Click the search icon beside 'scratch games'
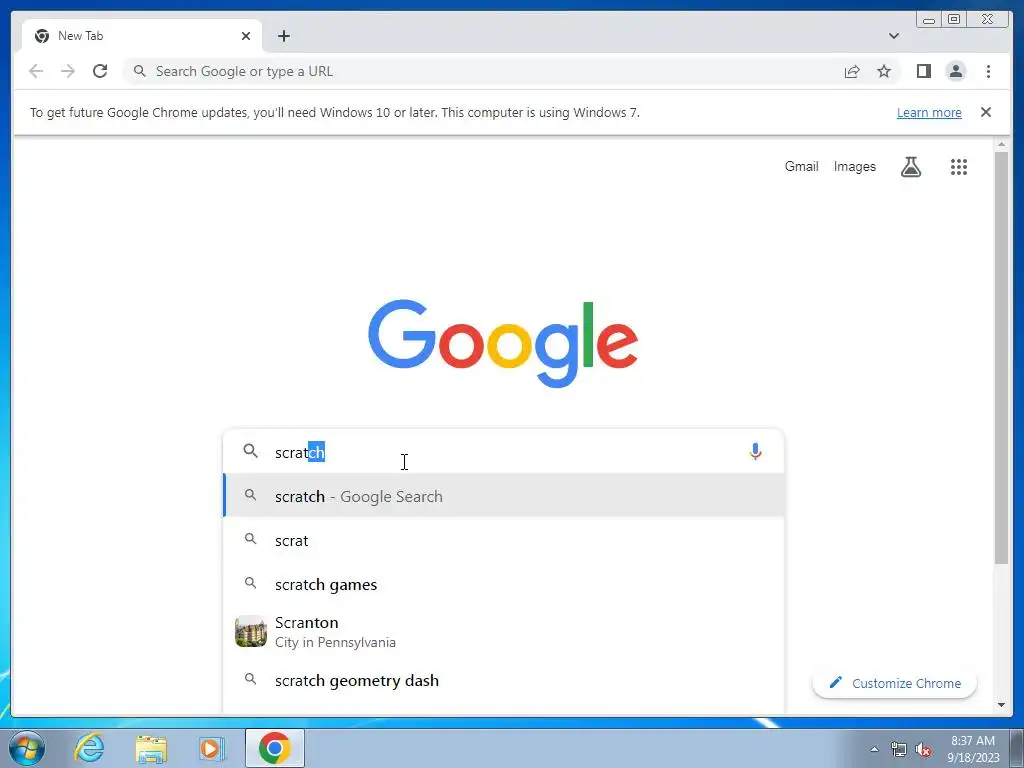This screenshot has height=768, width=1024. 250,583
